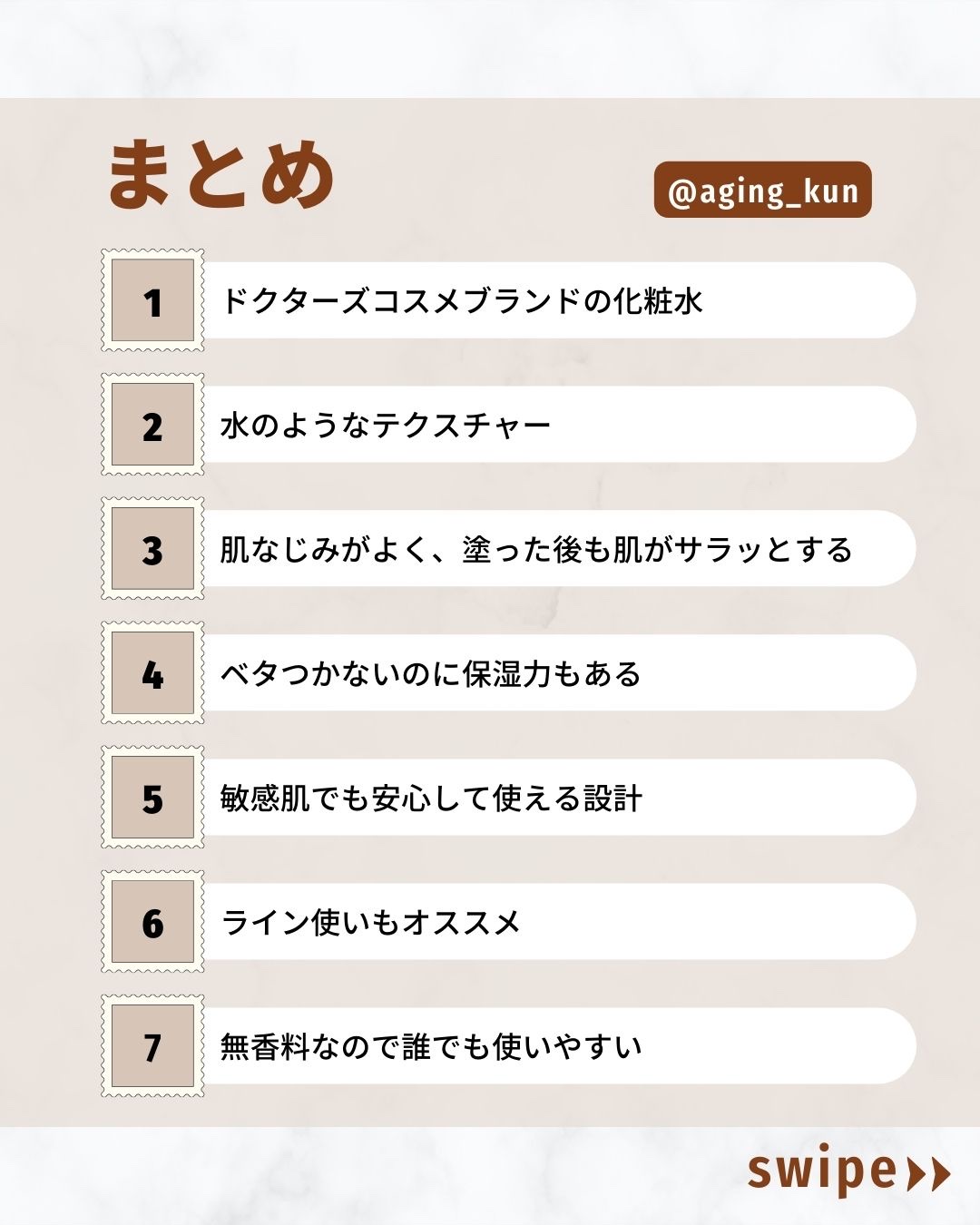Select the number 2 stamp badge

tap(152, 426)
